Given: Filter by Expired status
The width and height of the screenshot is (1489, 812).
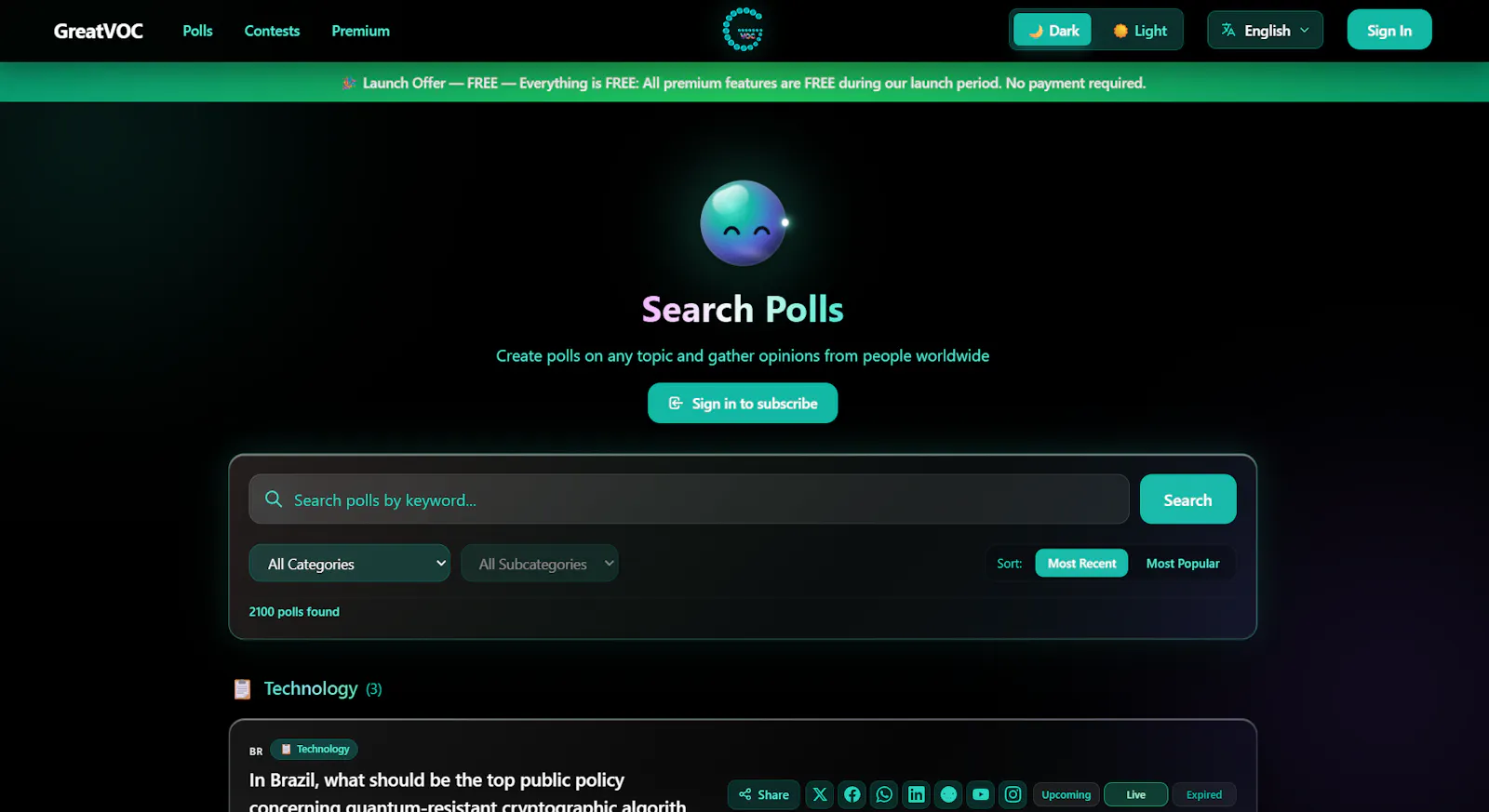Looking at the screenshot, I should [1204, 794].
